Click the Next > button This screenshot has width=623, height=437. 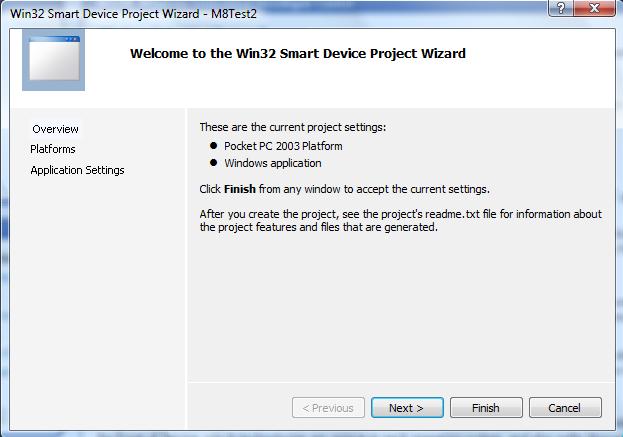coord(407,408)
